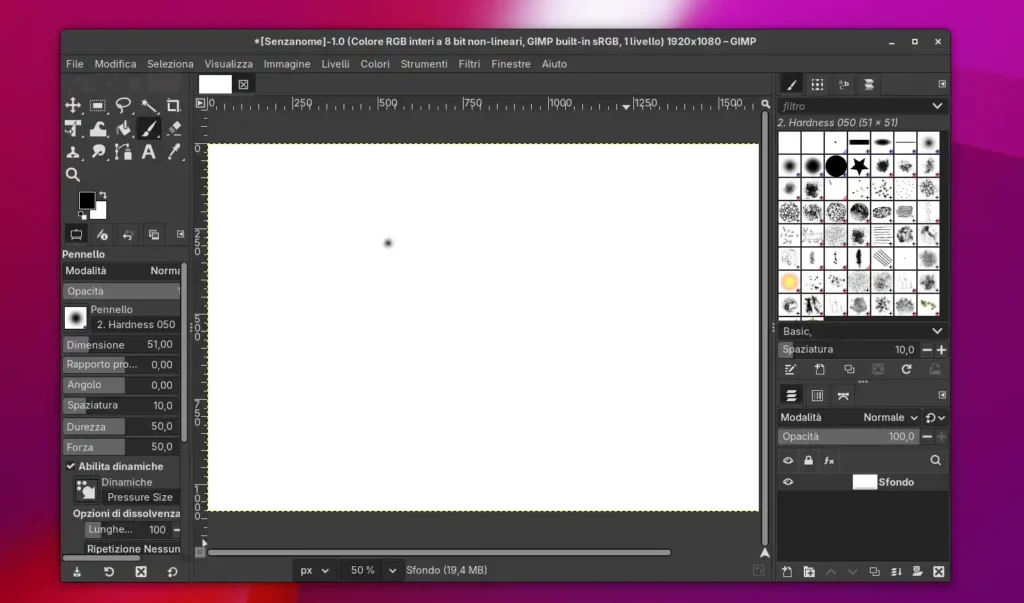Expand the Basic brush tag dropdown
Image resolution: width=1024 pixels, height=603 pixels.
[937, 331]
